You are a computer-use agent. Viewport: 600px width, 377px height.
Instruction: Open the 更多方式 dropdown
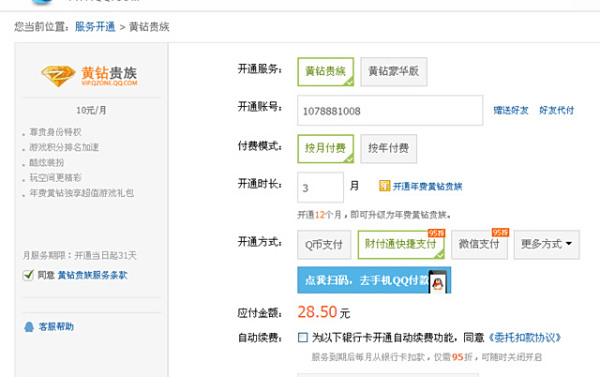(x=547, y=245)
